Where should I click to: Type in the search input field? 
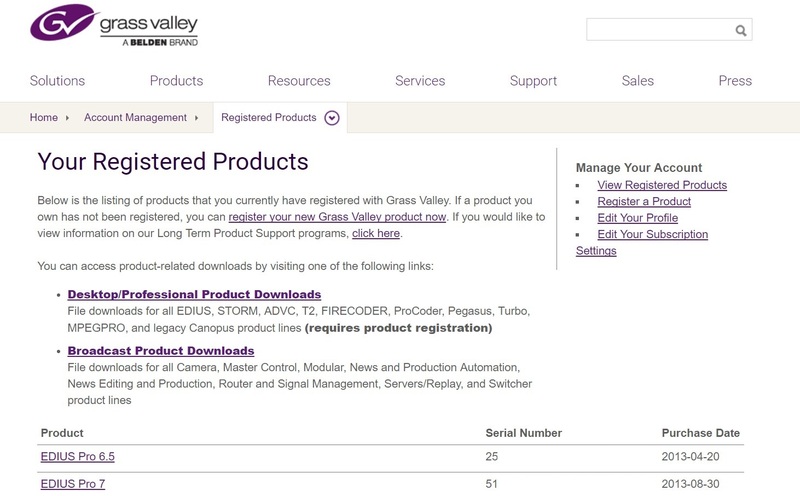click(x=660, y=30)
